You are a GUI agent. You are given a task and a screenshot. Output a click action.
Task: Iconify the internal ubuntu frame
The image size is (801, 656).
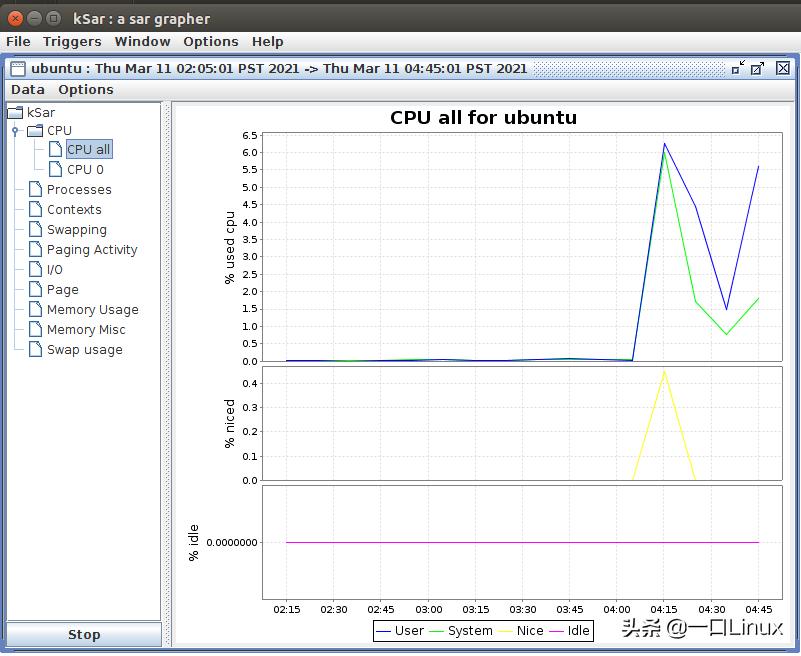pos(738,68)
